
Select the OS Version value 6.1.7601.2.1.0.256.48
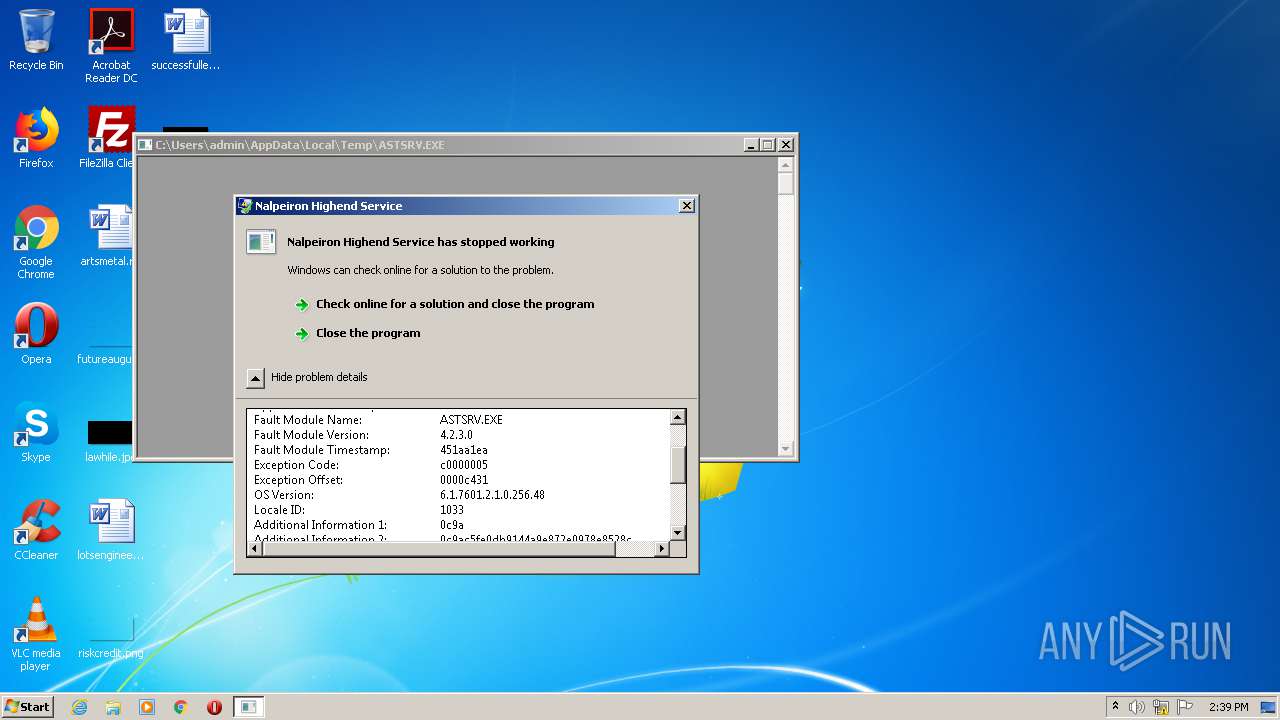click(x=492, y=495)
